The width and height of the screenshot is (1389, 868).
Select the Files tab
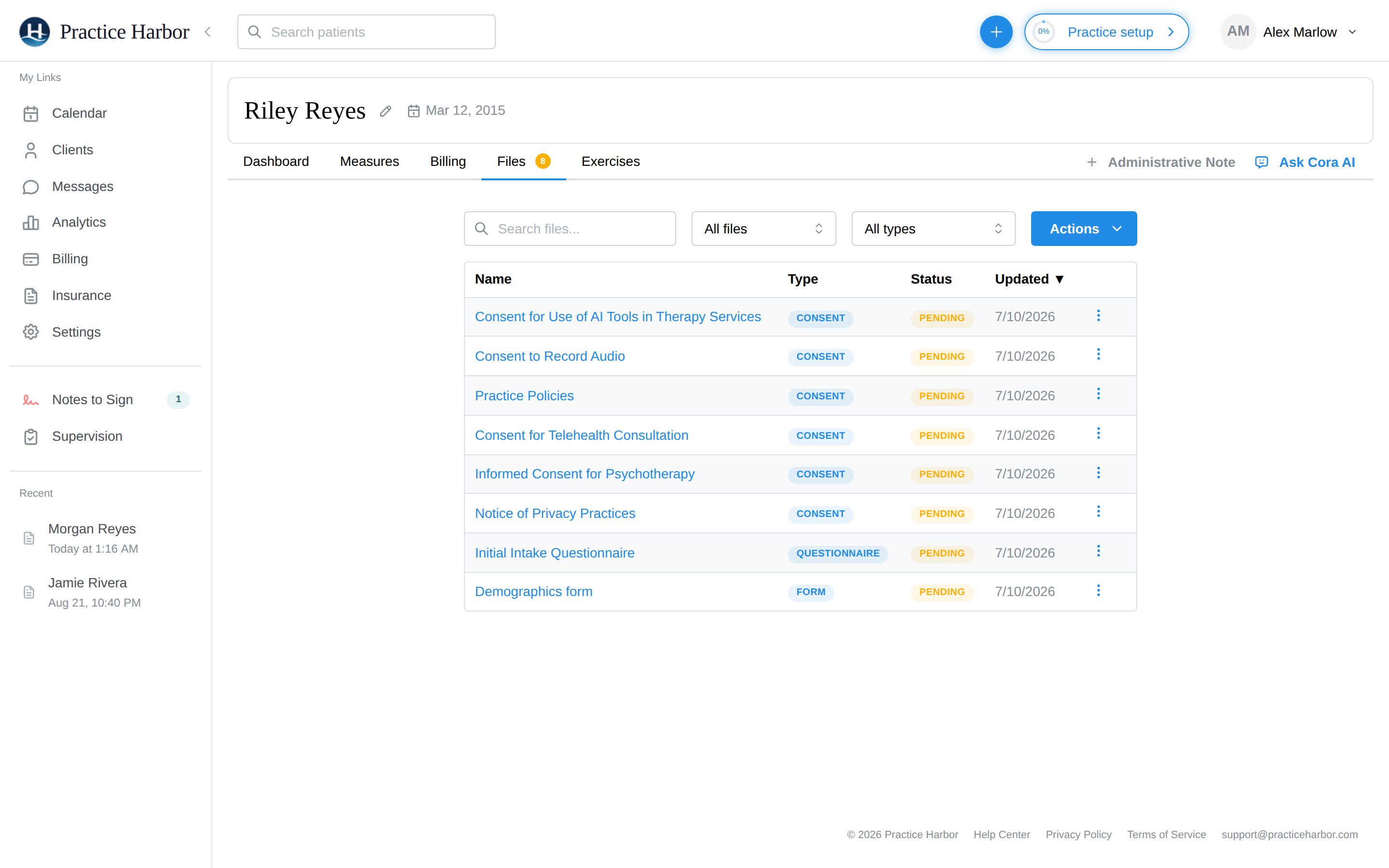pos(523,162)
